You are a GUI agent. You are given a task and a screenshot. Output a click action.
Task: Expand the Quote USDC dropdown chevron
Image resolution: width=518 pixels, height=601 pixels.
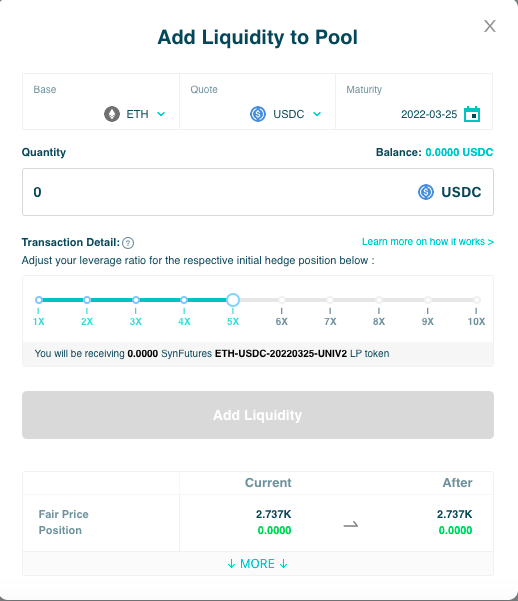pos(317,114)
